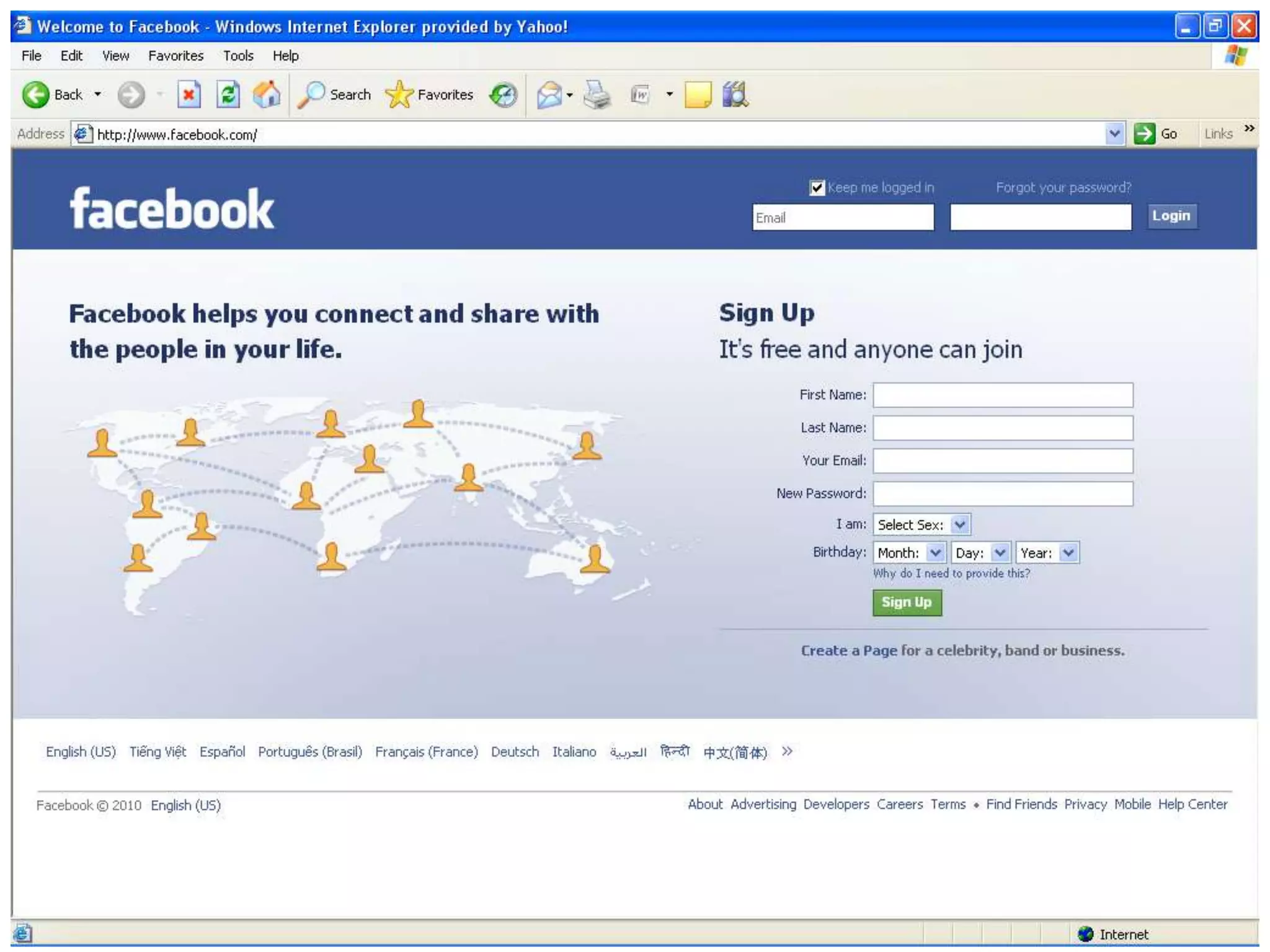Click the Refresh page icon
1270x952 pixels.
click(228, 95)
